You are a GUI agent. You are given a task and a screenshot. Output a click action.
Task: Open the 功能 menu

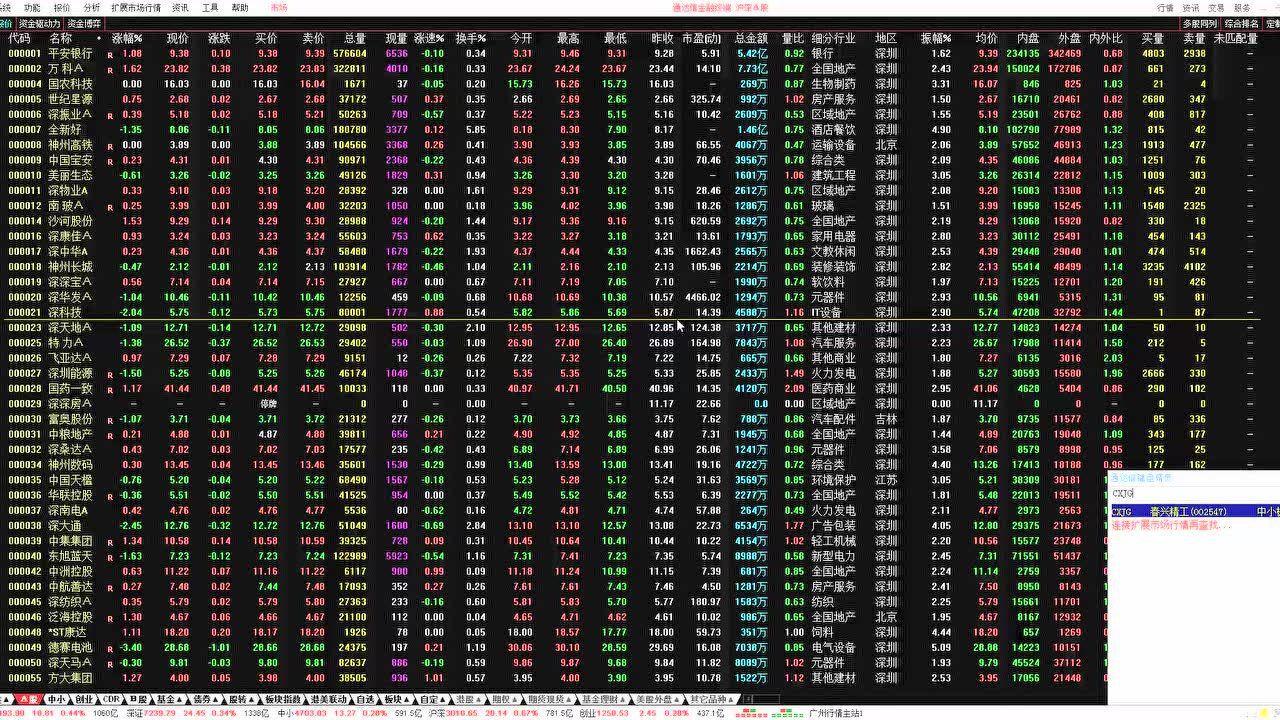(32, 7)
